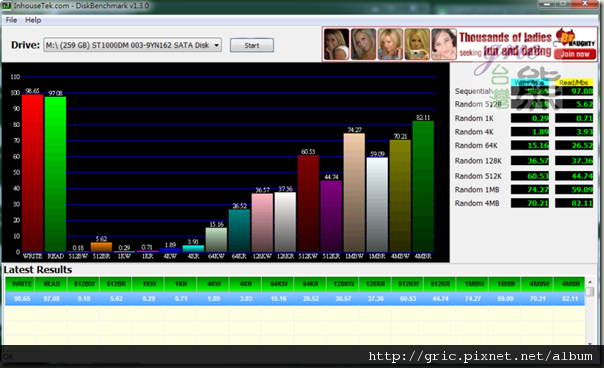Screen dimensions: 604x368
Task: Click Random 4MB write value 70.21
Action: pyautogui.click(x=530, y=203)
